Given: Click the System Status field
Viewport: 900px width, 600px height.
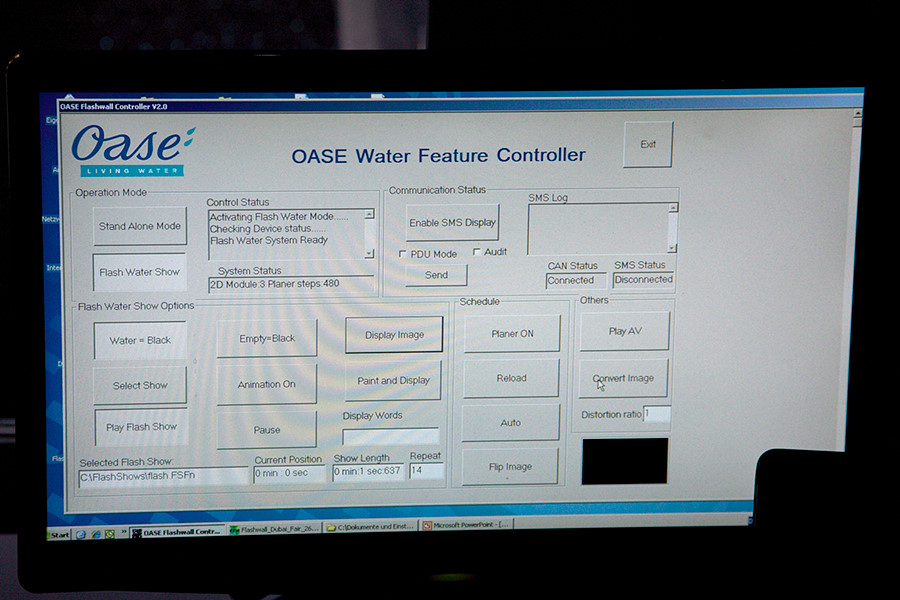Looking at the screenshot, I should pos(290,284).
